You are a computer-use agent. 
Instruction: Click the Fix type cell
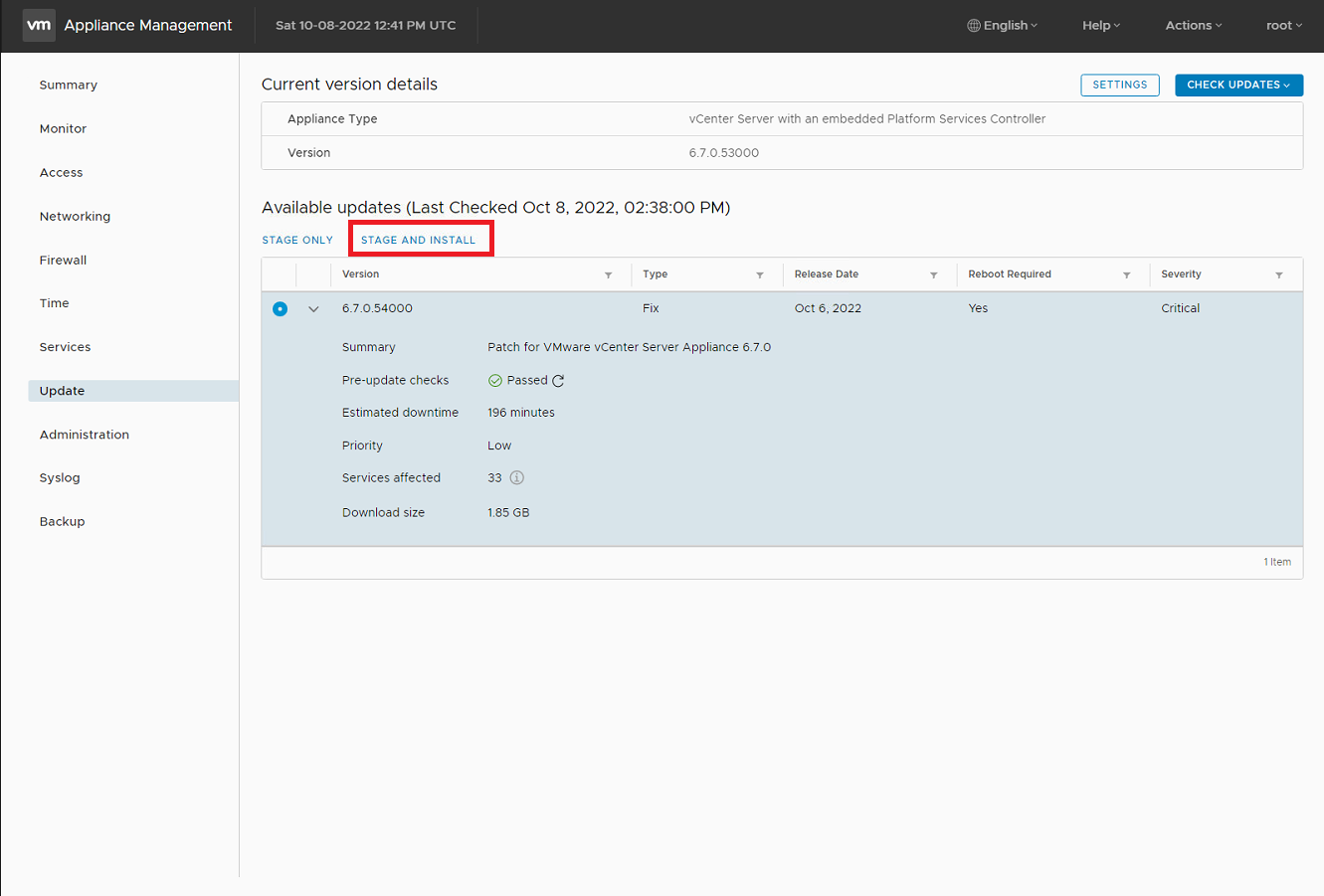coord(652,308)
